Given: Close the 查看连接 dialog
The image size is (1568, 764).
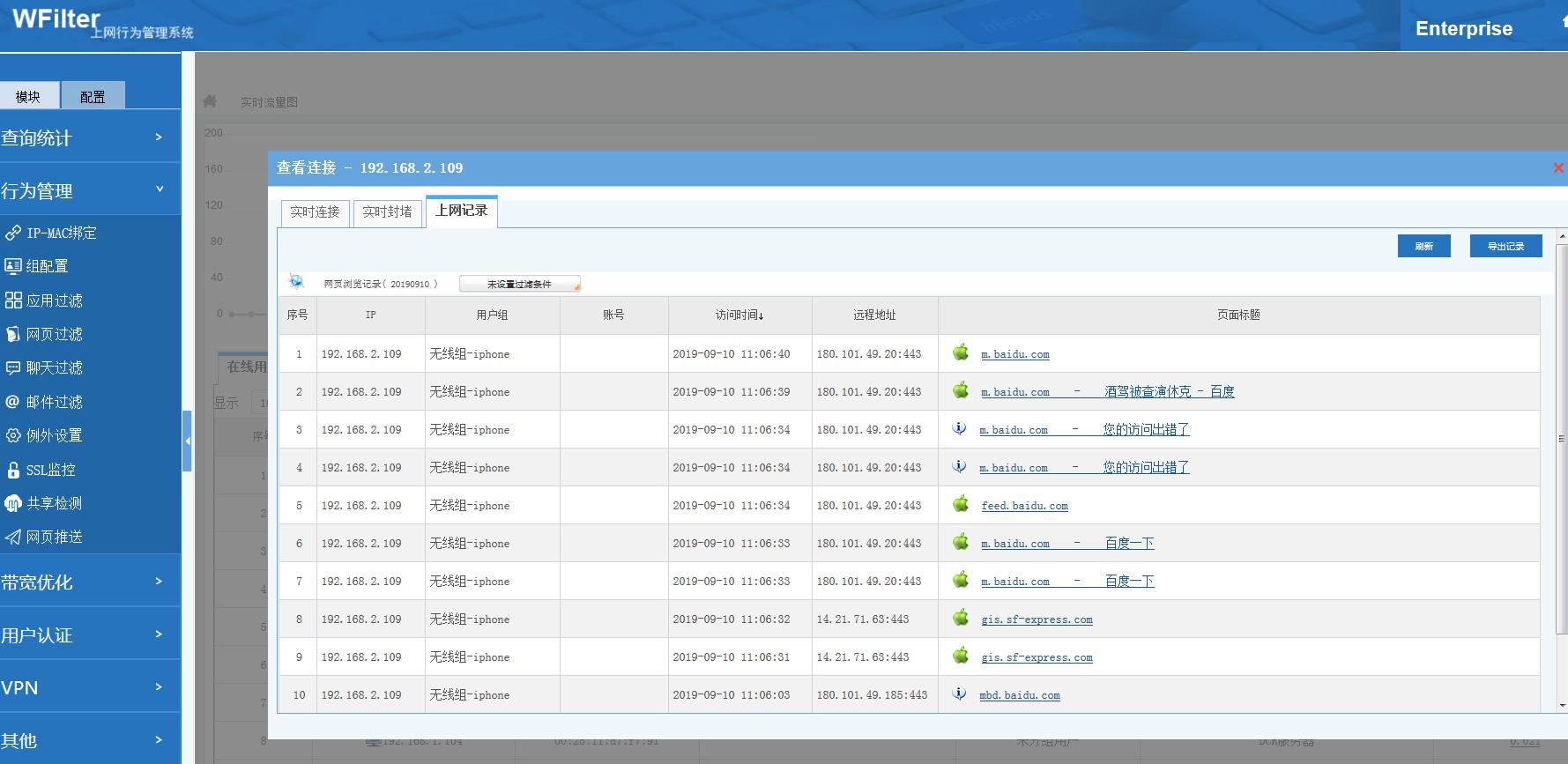Looking at the screenshot, I should 1557,167.
